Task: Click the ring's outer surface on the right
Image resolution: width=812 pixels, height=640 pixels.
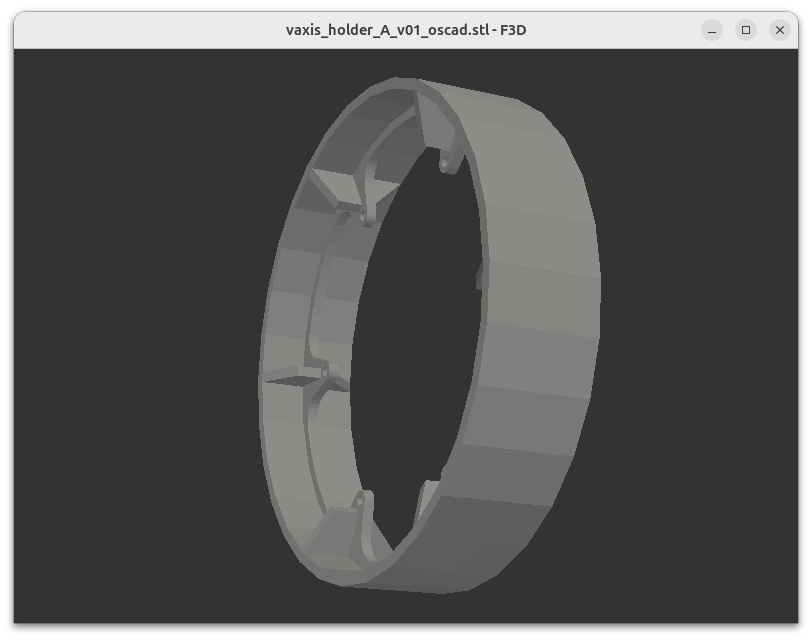Action: tap(540, 300)
